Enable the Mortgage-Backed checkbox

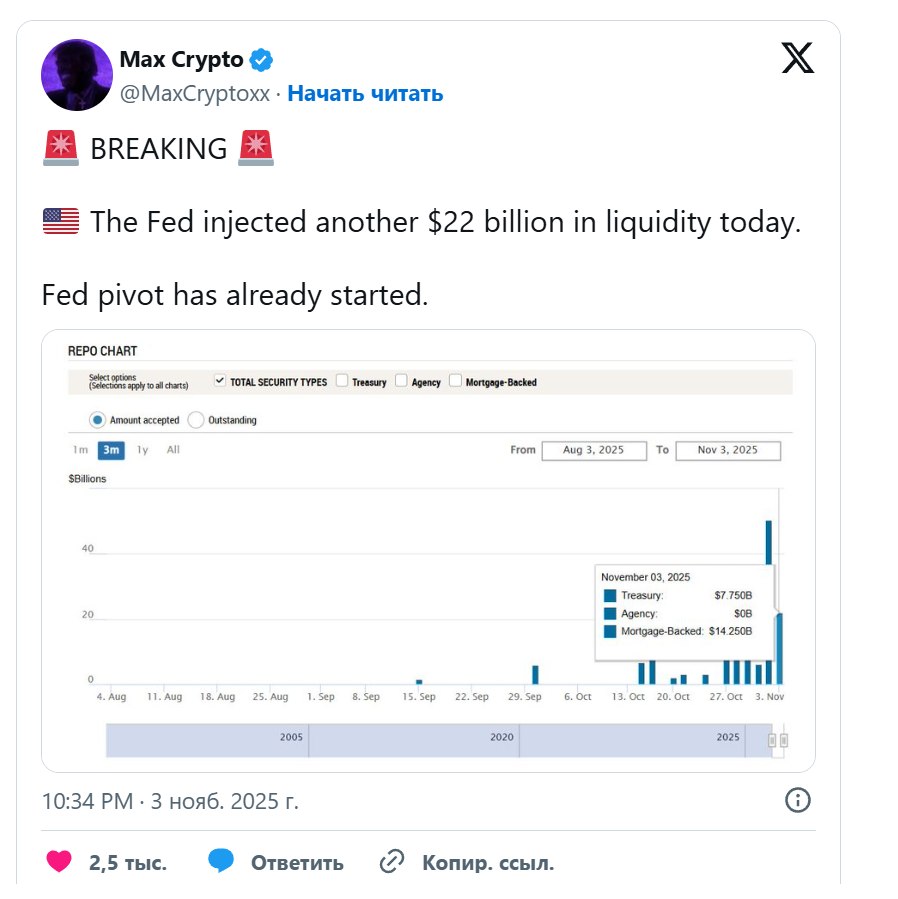click(456, 381)
